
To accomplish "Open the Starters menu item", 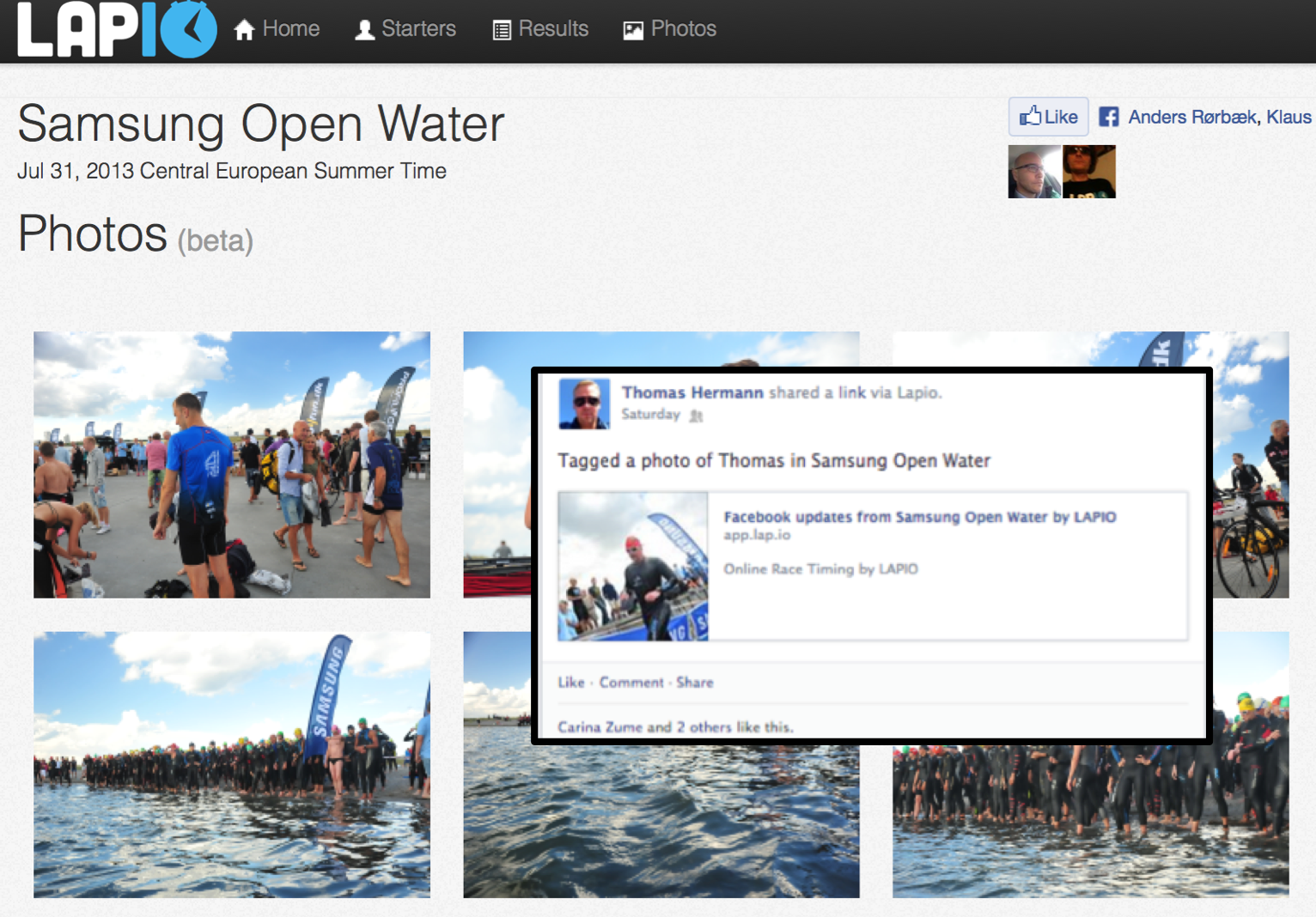I will (x=405, y=29).
